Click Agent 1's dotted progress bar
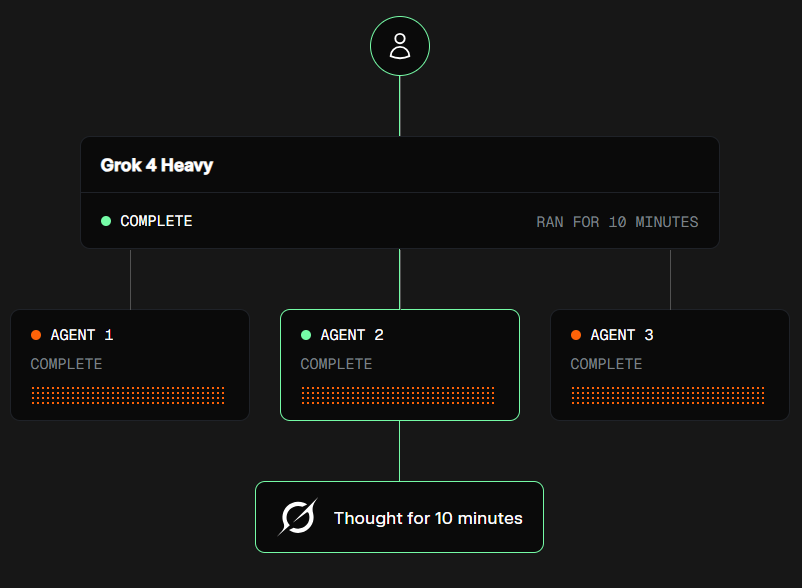This screenshot has height=588, width=802. tap(128, 395)
